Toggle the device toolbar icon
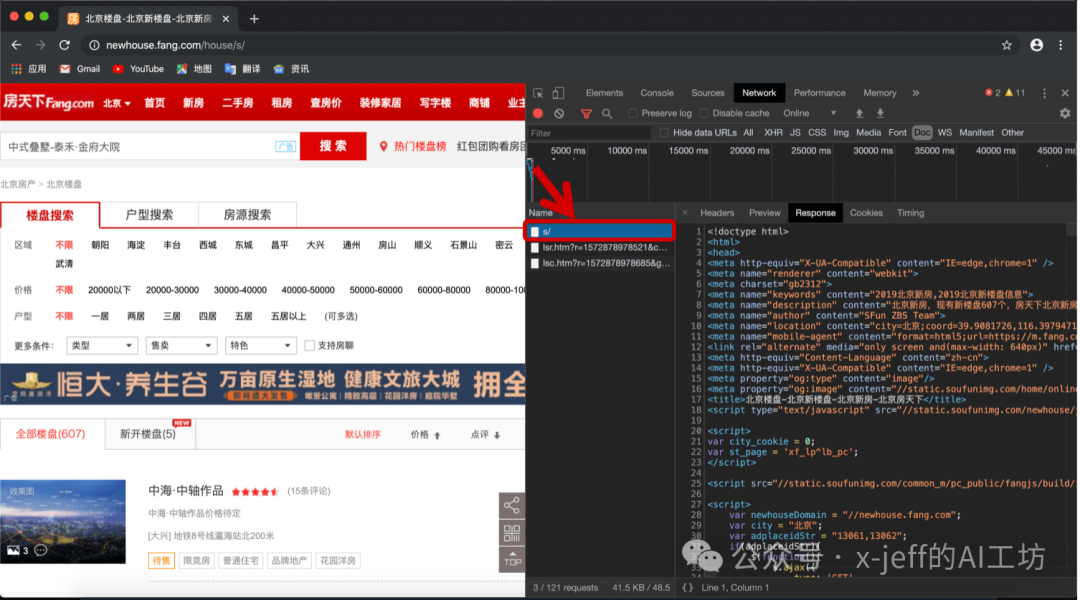This screenshot has height=600, width=1080. (x=559, y=93)
